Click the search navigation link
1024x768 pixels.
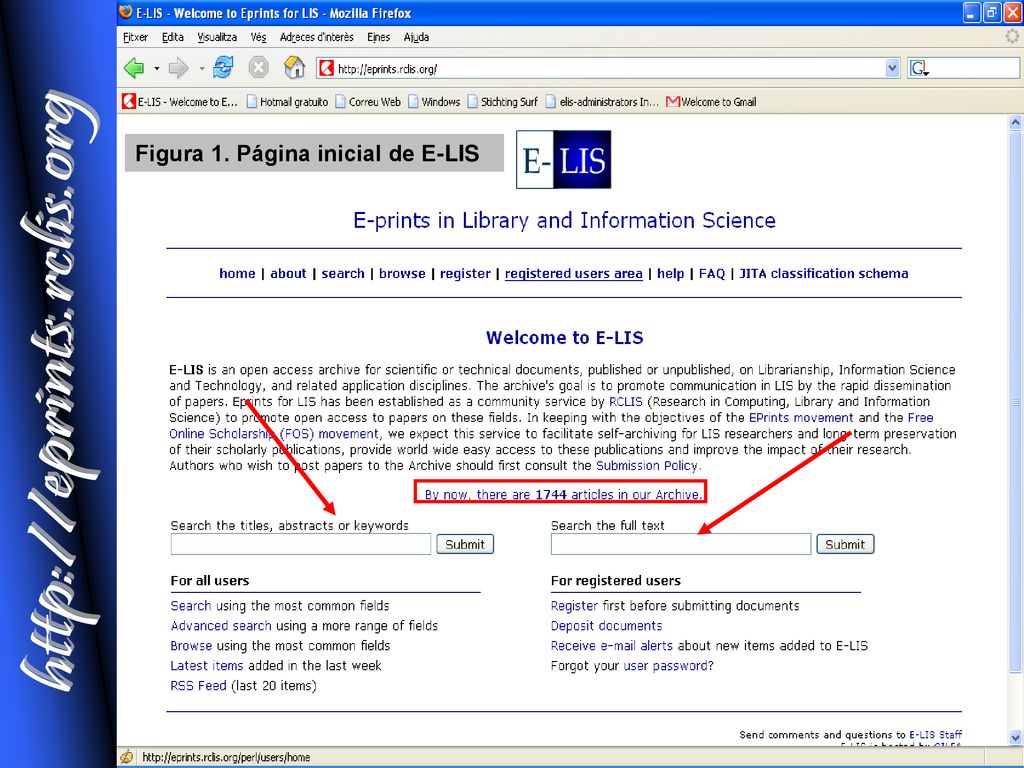coord(343,274)
